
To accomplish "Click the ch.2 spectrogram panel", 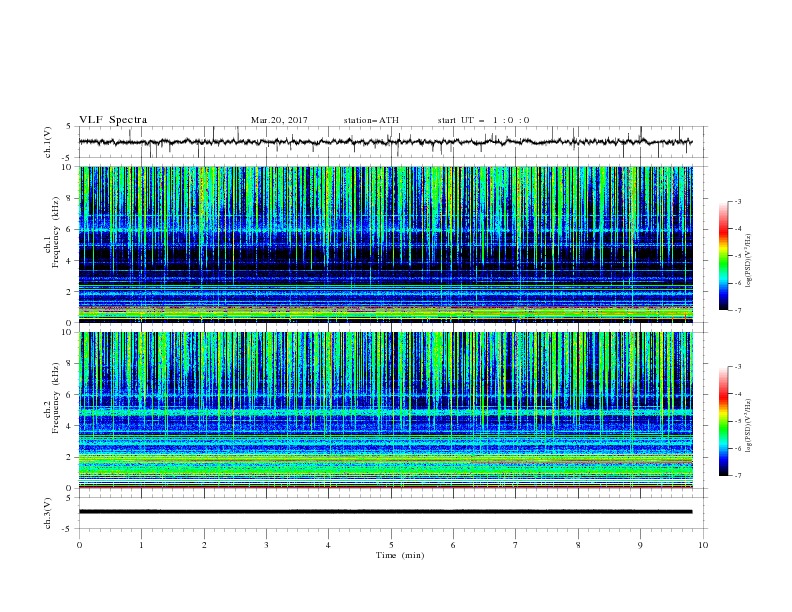I will [x=385, y=410].
